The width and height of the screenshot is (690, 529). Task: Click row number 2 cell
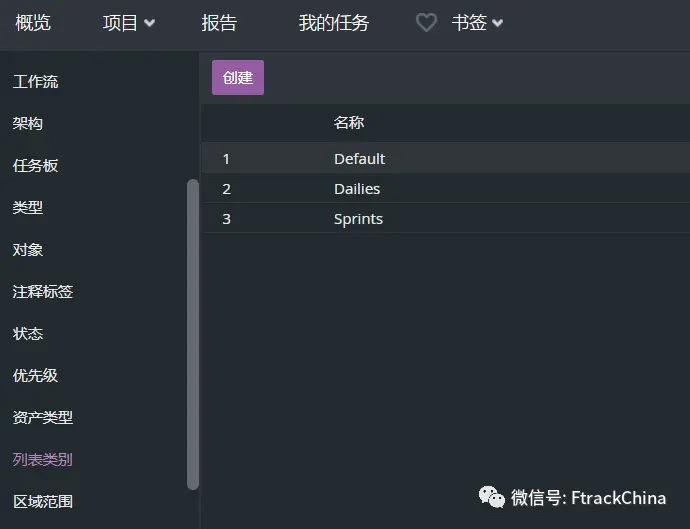(x=226, y=189)
